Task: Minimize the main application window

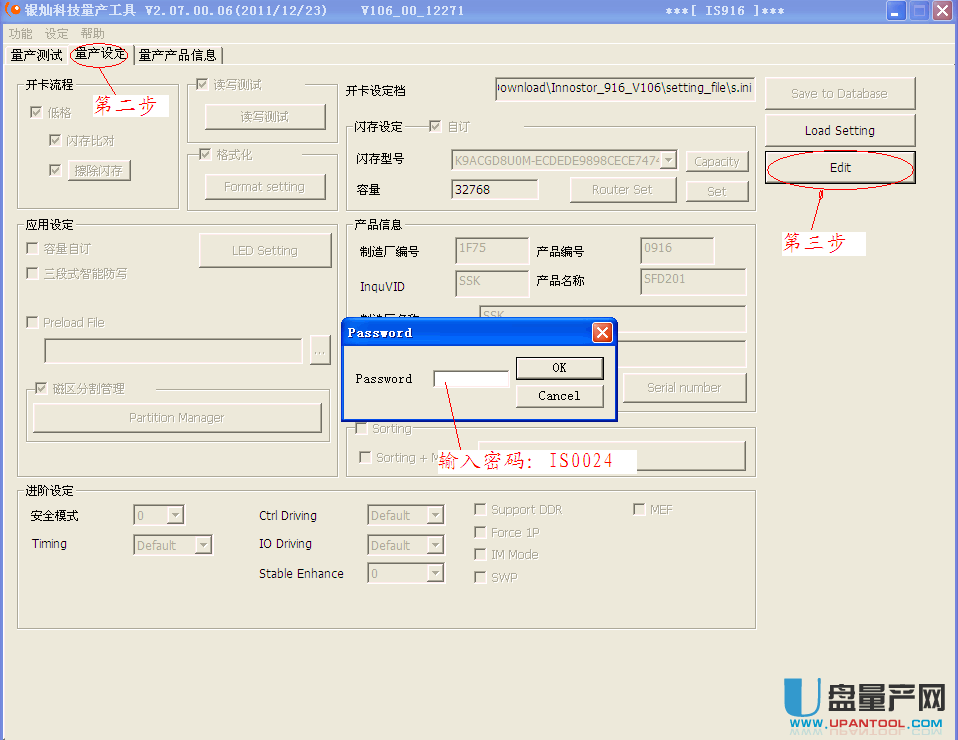Action: pyautogui.click(x=896, y=11)
